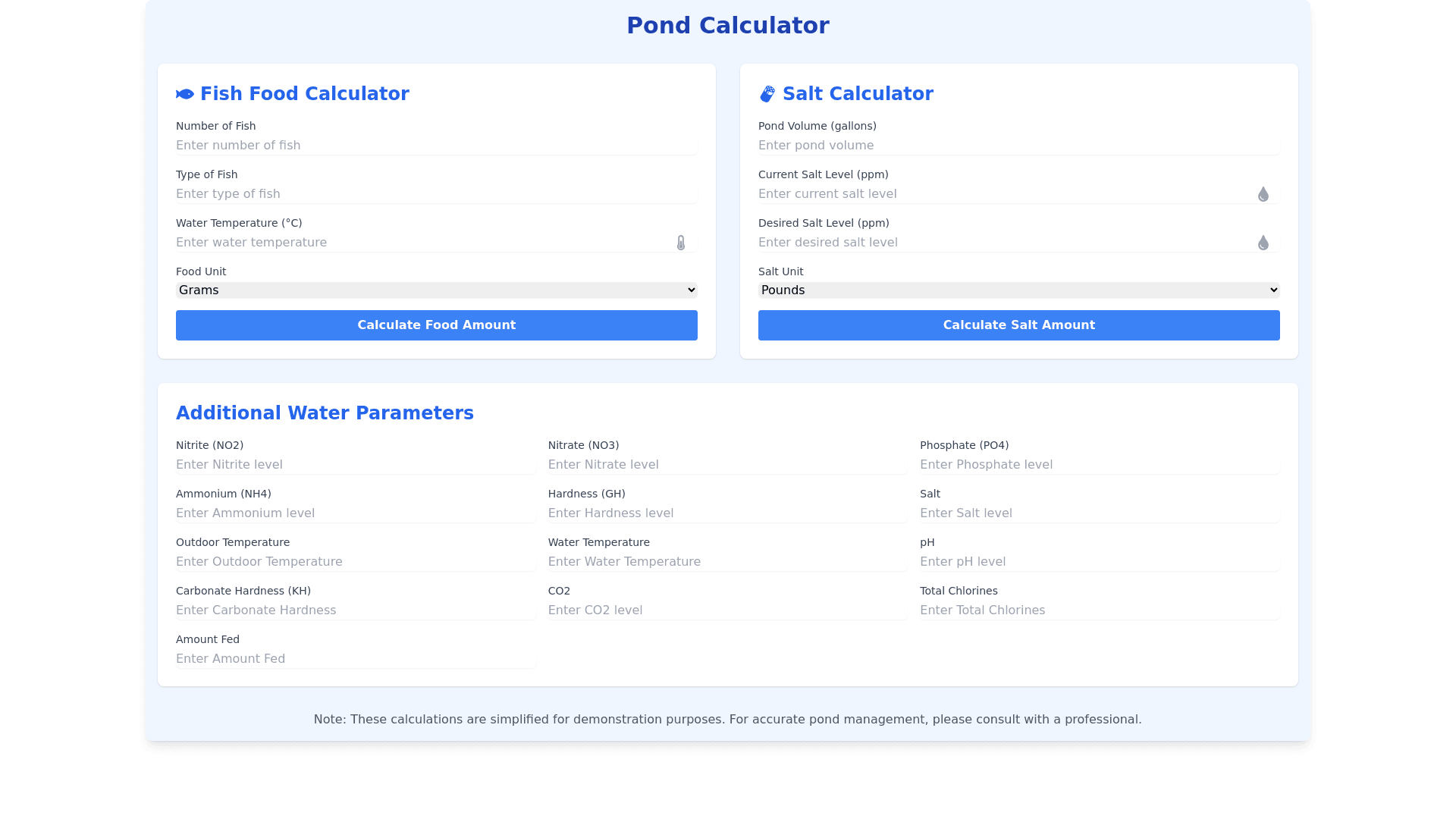
Task: Click the droplet icon in Current Salt Level
Action: click(1263, 194)
